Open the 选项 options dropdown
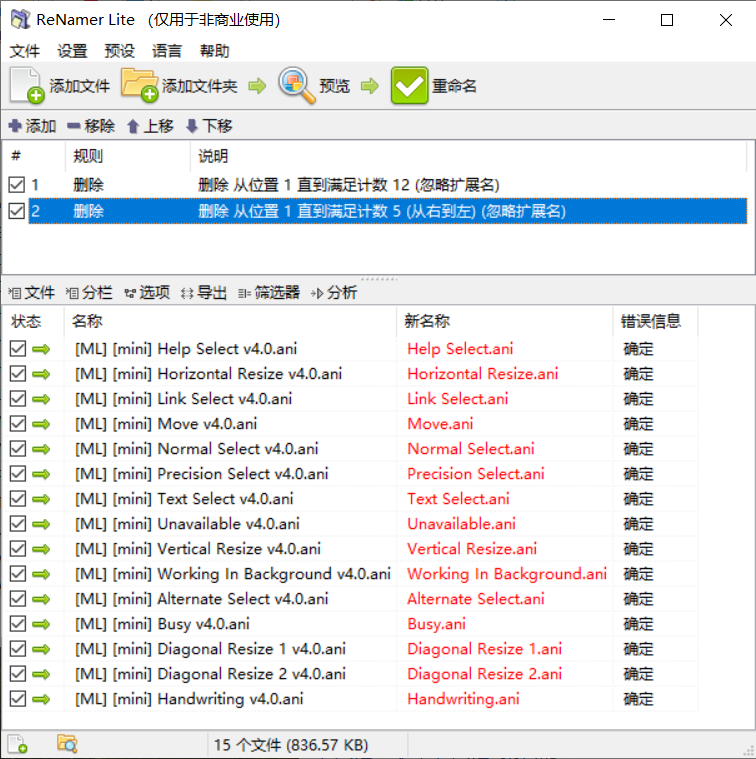 tap(147, 292)
